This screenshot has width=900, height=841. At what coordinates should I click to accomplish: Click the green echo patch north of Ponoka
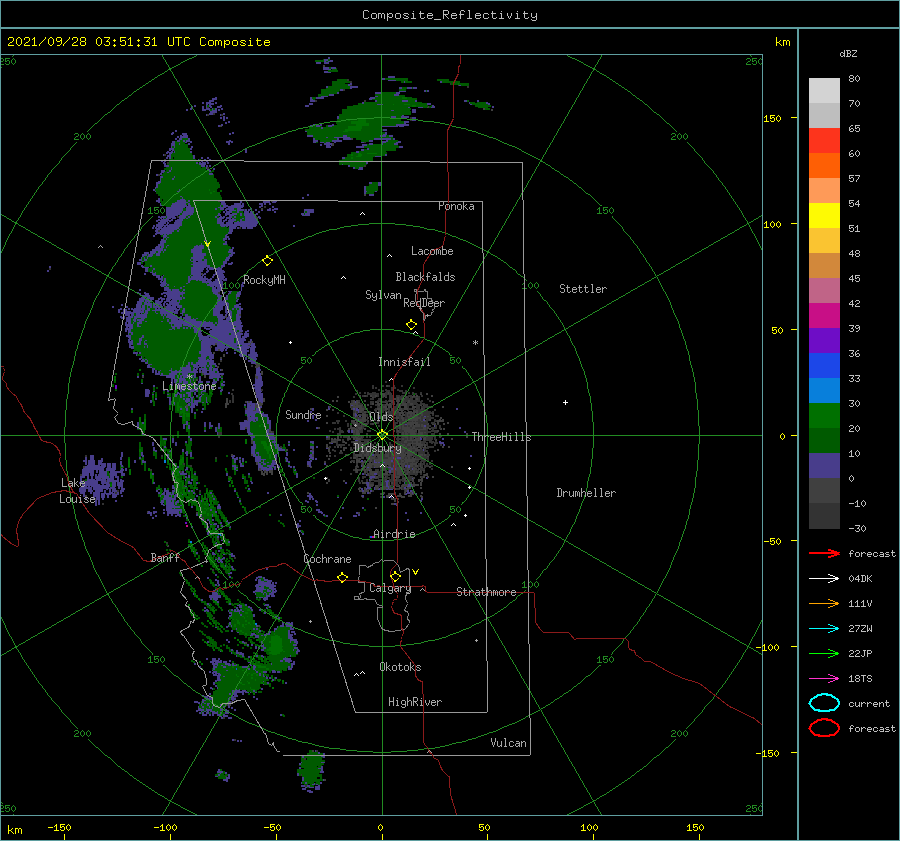click(x=364, y=123)
